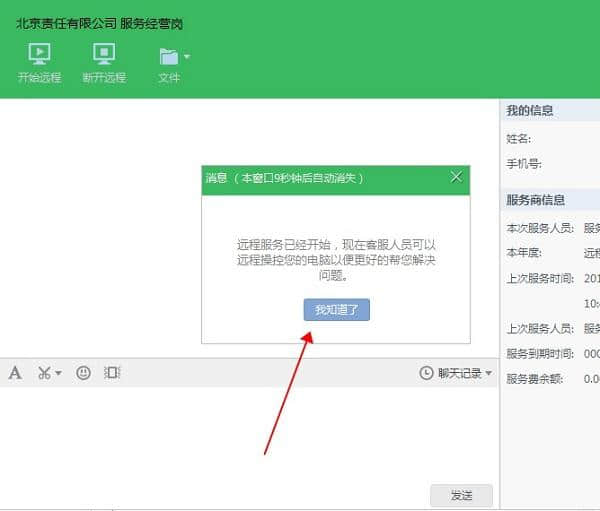Expand the scissors tool dropdown arrow
Viewport: 600px width, 511px height.
[x=59, y=372]
